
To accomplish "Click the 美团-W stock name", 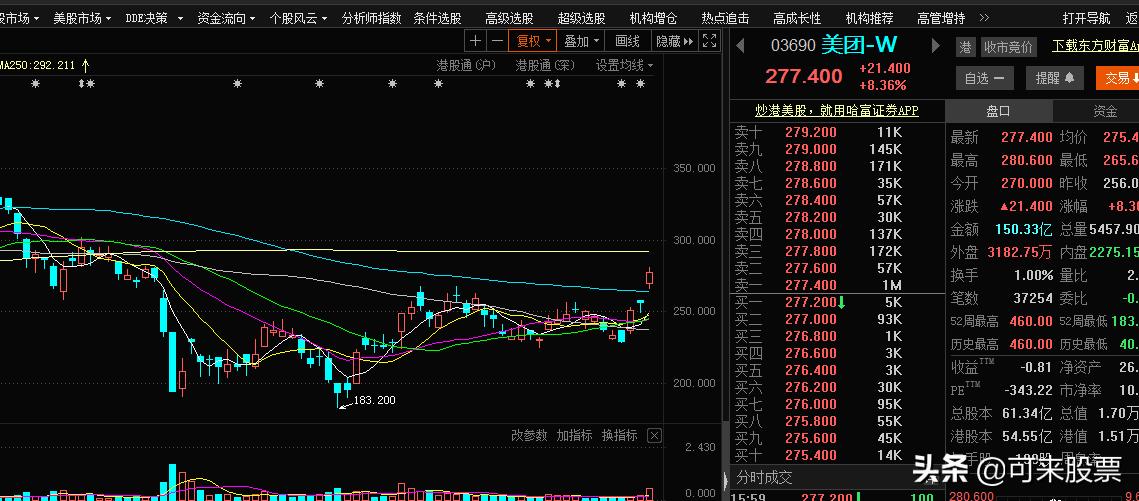I will point(859,45).
